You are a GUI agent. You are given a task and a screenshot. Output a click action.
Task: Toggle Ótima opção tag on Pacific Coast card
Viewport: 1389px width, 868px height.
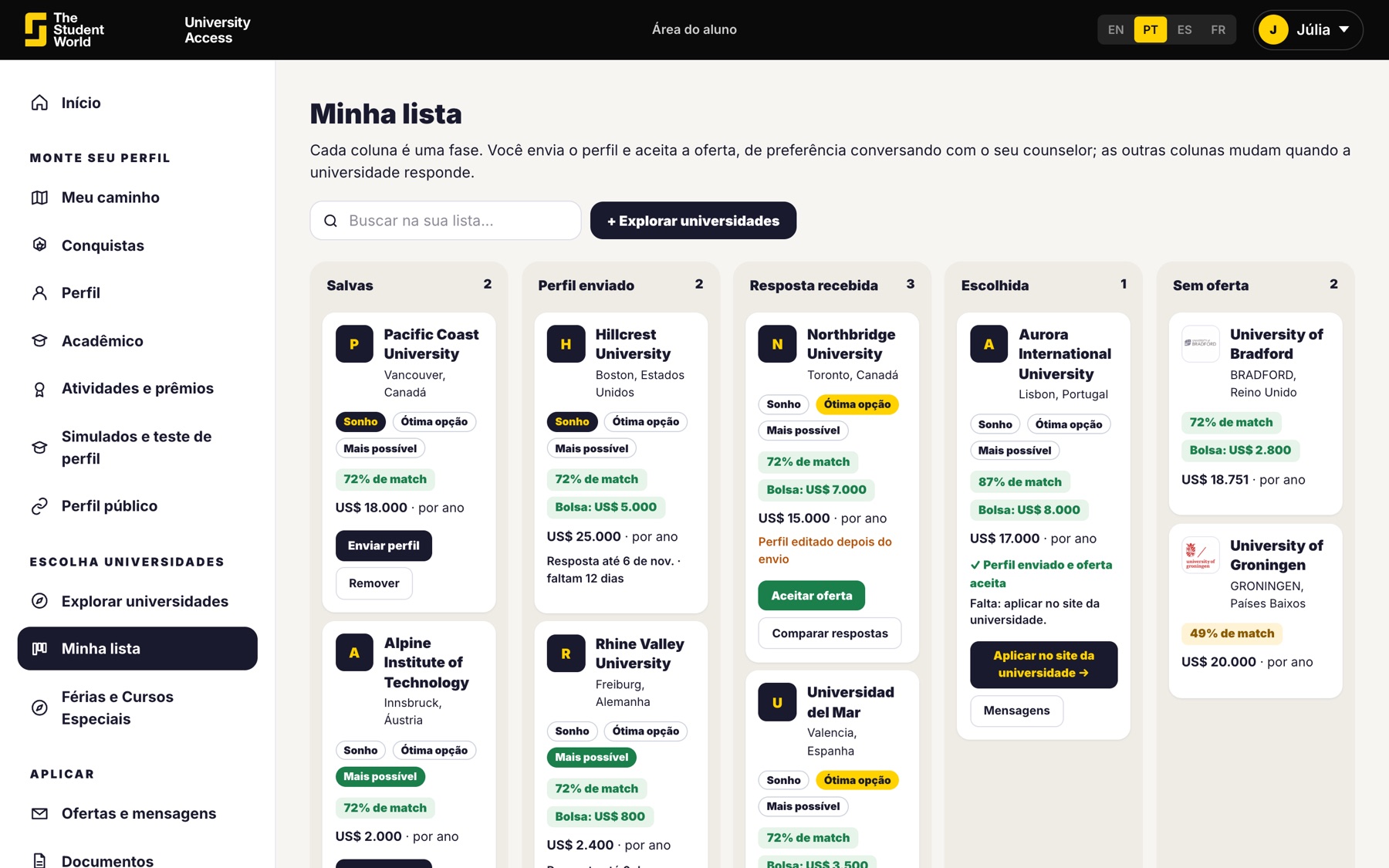[x=434, y=422]
